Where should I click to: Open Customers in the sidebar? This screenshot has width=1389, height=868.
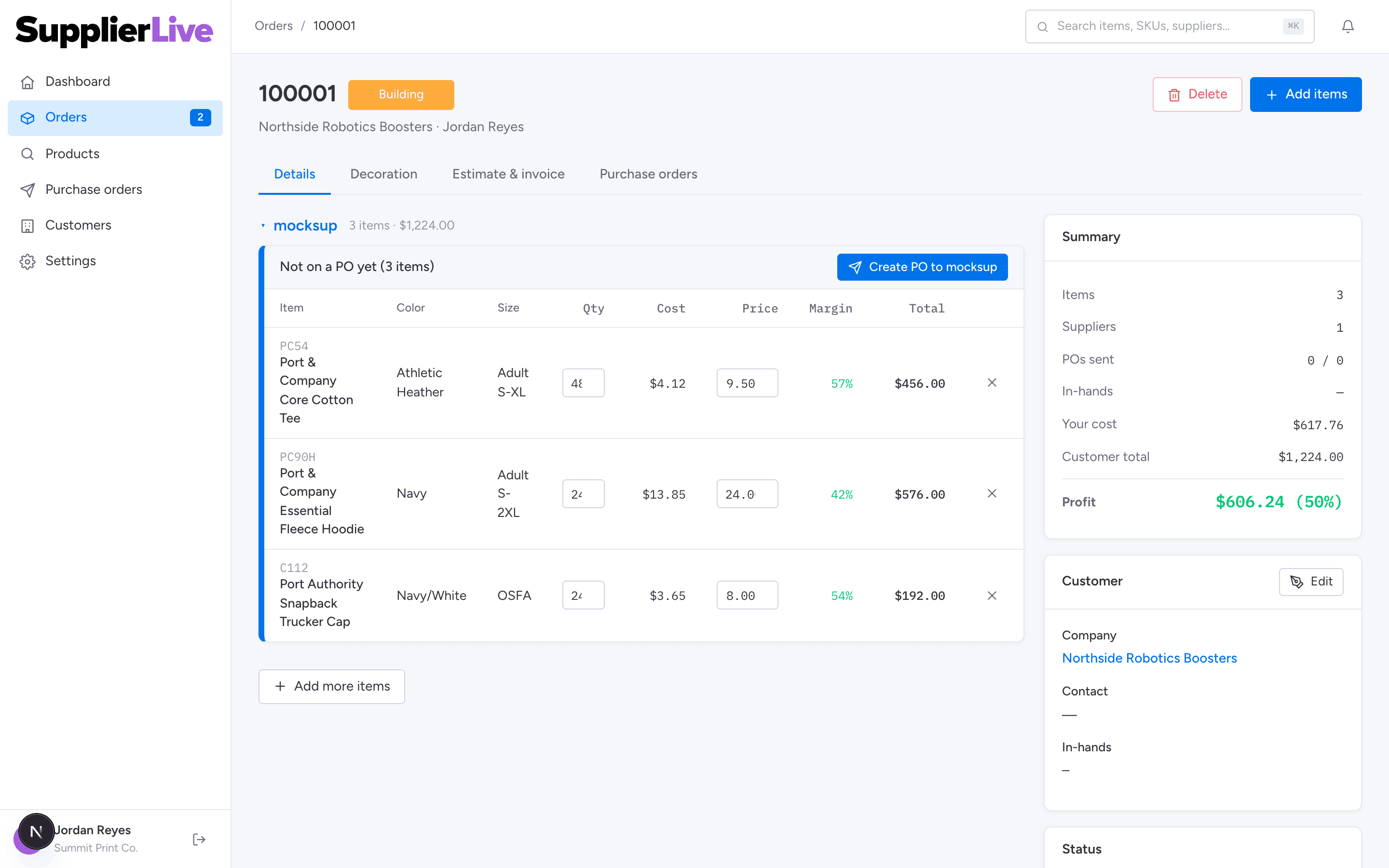pyautogui.click(x=115, y=225)
